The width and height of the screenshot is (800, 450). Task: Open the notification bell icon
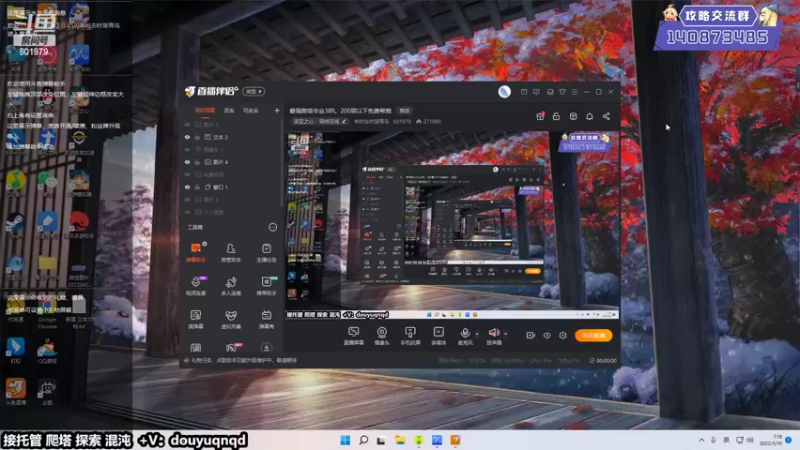[x=589, y=116]
